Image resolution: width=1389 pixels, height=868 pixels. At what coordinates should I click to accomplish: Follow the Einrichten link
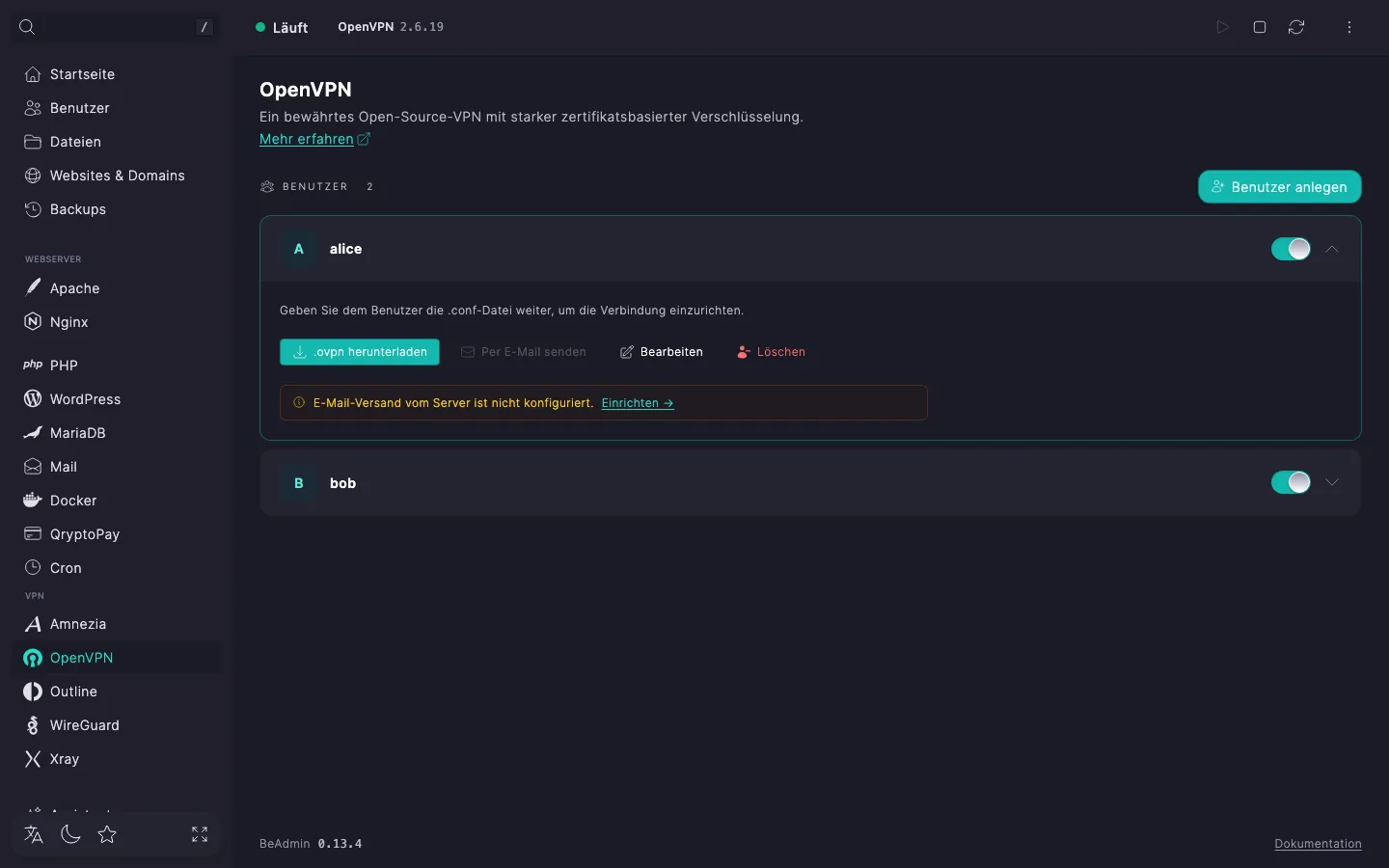pyautogui.click(x=638, y=403)
